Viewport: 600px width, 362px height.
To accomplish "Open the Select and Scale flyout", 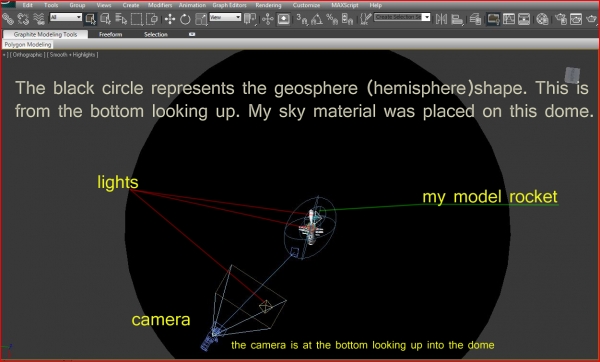I will coord(201,19).
